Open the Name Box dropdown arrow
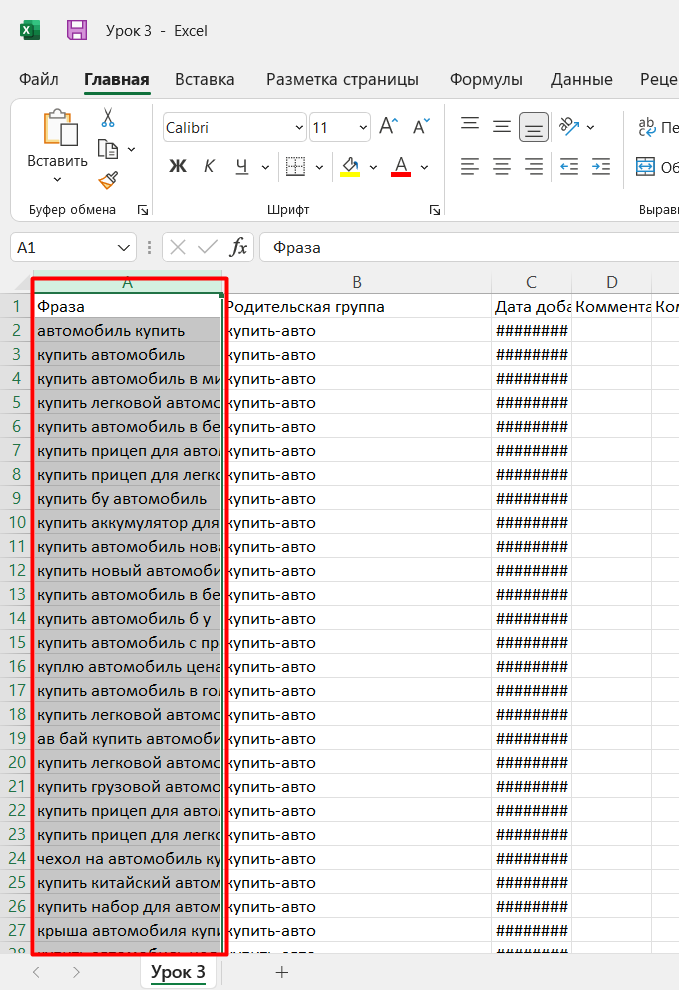The image size is (679, 990). 124,248
